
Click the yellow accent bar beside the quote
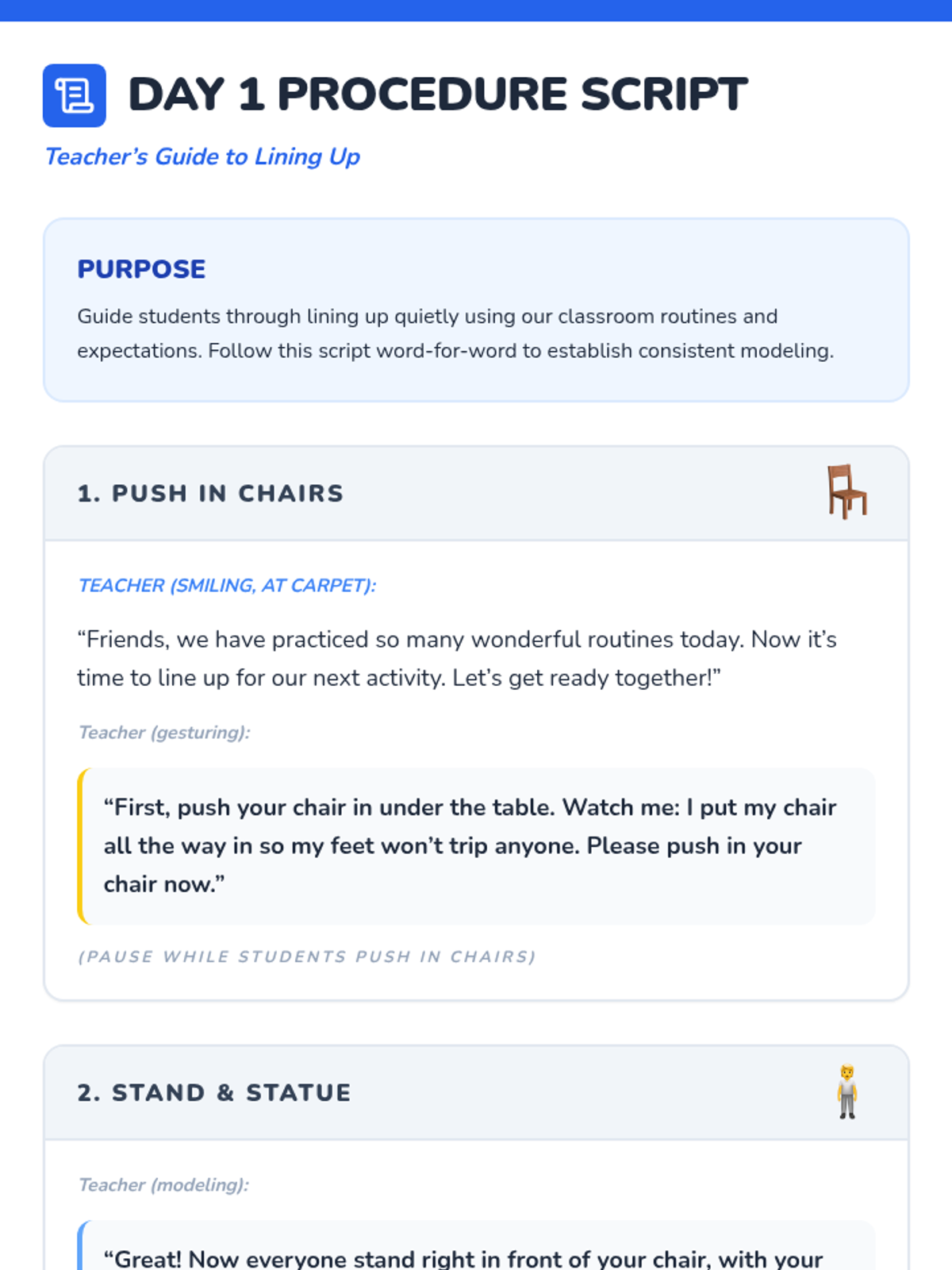click(81, 845)
